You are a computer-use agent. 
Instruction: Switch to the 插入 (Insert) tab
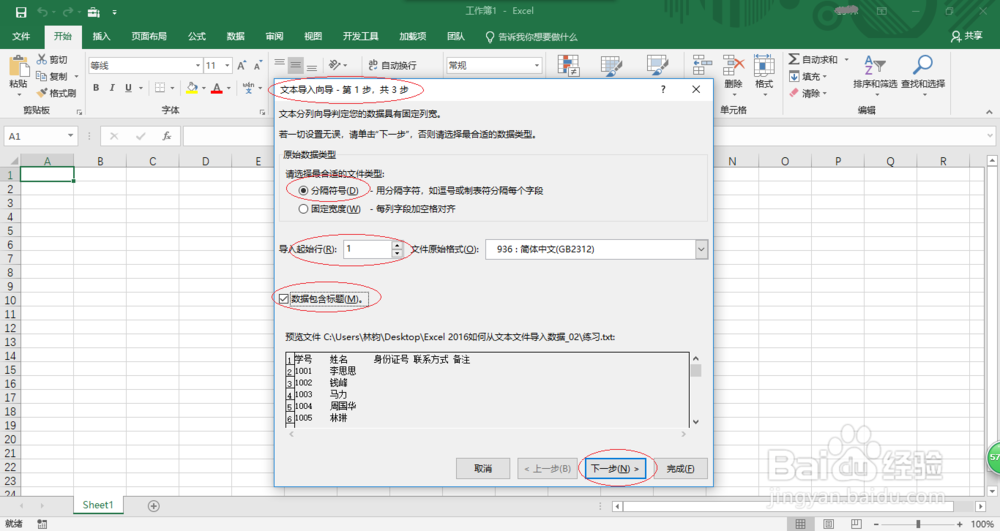(x=101, y=36)
